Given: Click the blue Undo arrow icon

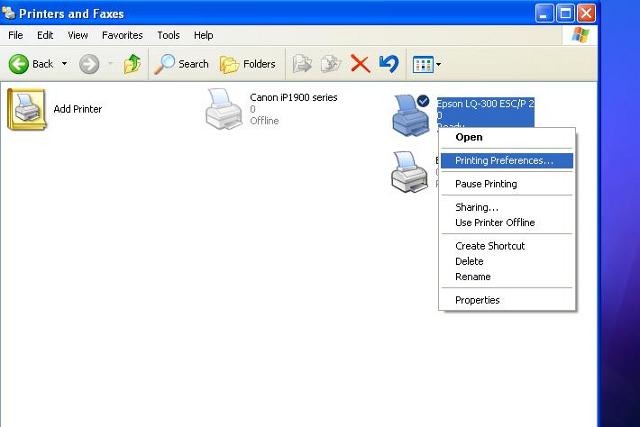Looking at the screenshot, I should [x=389, y=64].
